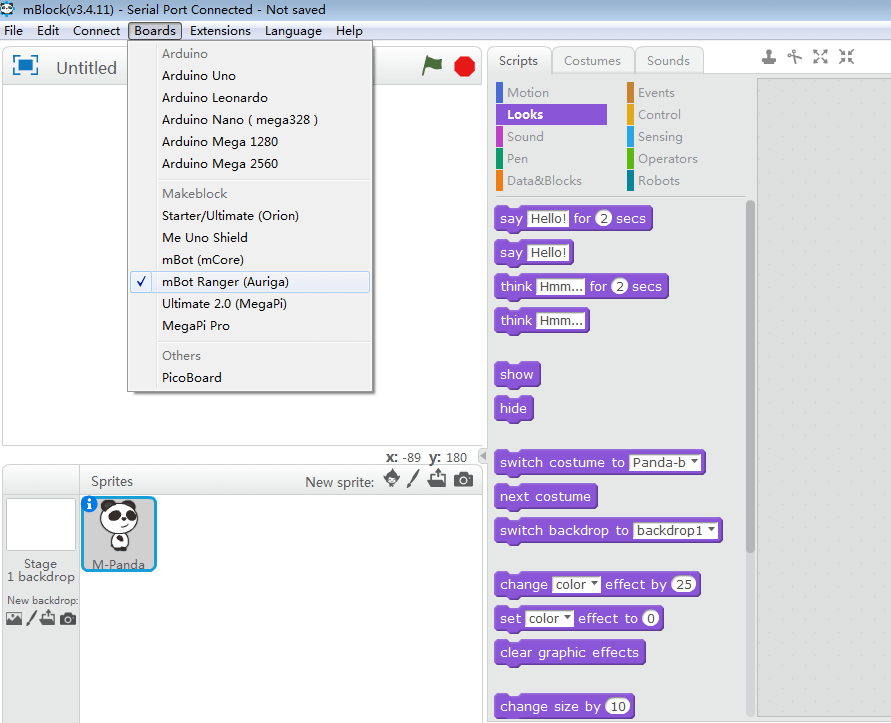
Task: Select the M-Panda sprite thumbnail
Action: tap(119, 534)
